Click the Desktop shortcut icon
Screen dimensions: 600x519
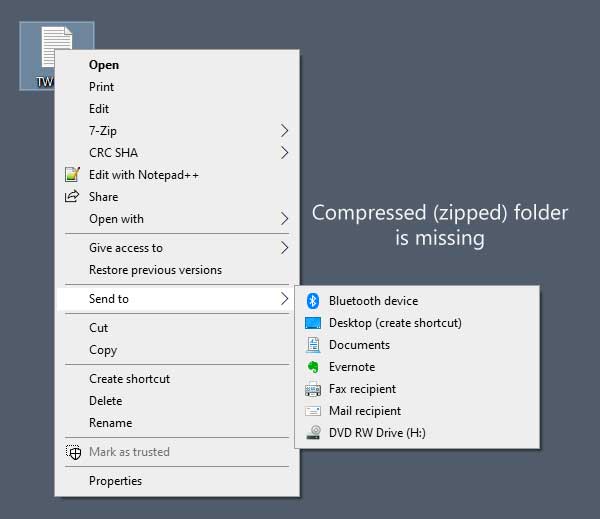tap(312, 323)
